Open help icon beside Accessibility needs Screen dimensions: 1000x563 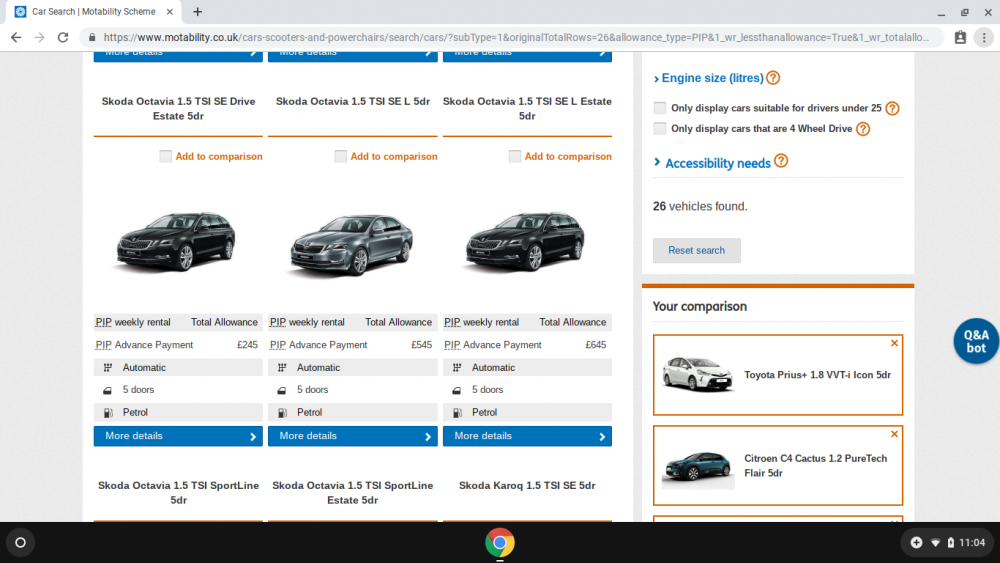(x=781, y=161)
